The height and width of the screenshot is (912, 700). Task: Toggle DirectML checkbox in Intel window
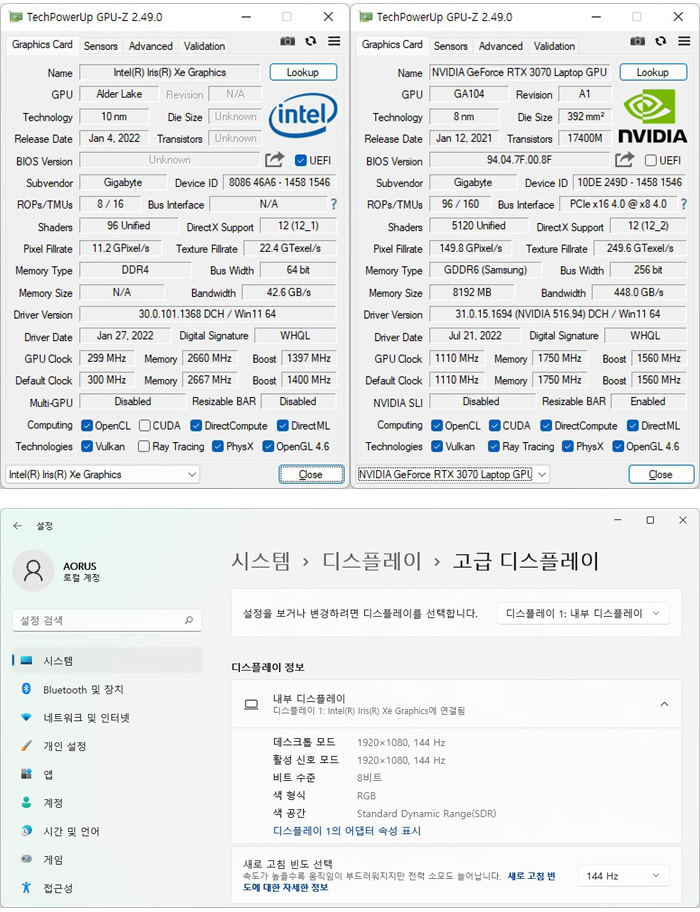283,426
